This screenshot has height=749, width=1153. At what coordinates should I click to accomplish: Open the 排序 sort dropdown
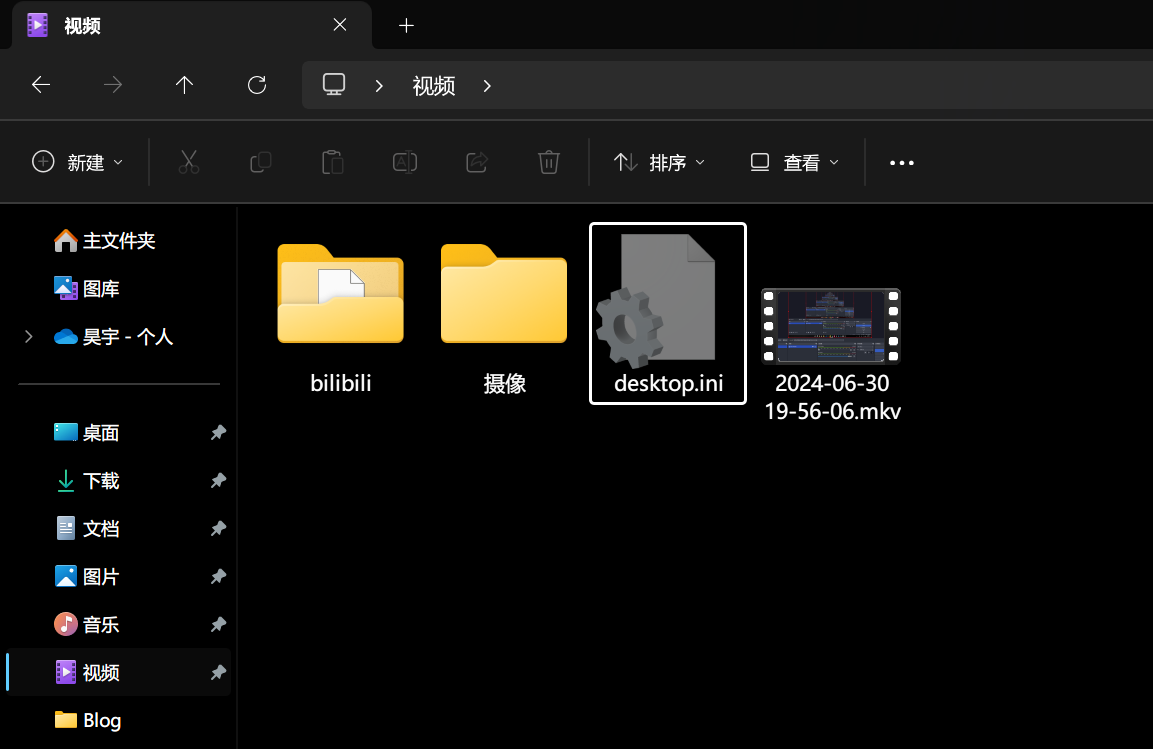tap(659, 162)
